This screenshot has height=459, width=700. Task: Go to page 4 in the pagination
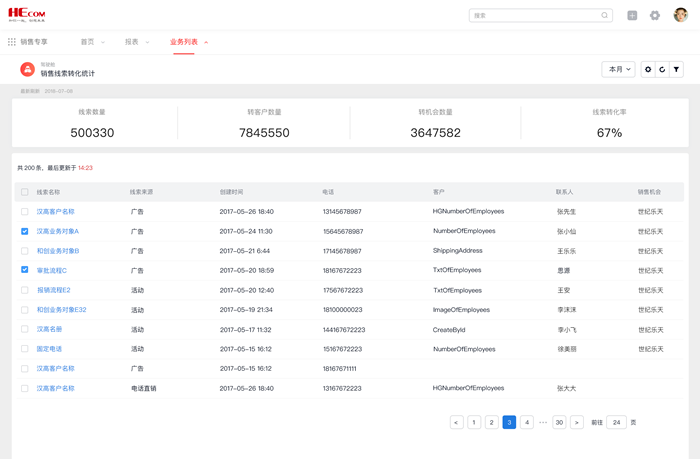pyautogui.click(x=527, y=423)
